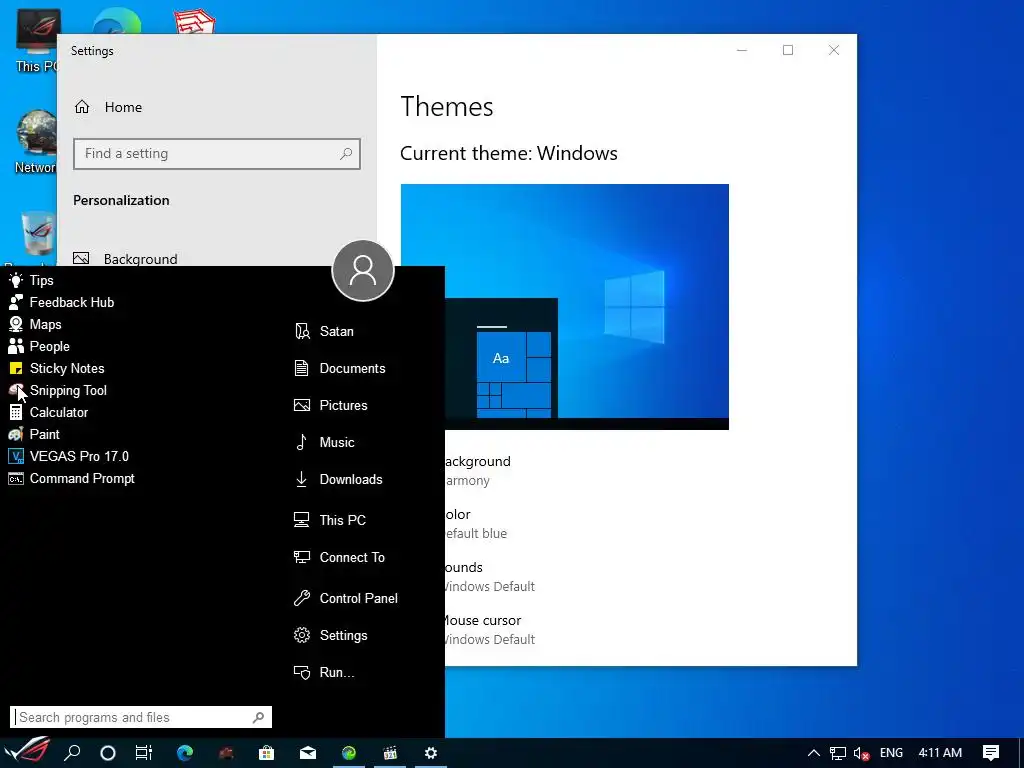Open Command Prompt from start menu
Image resolution: width=1024 pixels, height=768 pixels.
click(x=72, y=479)
